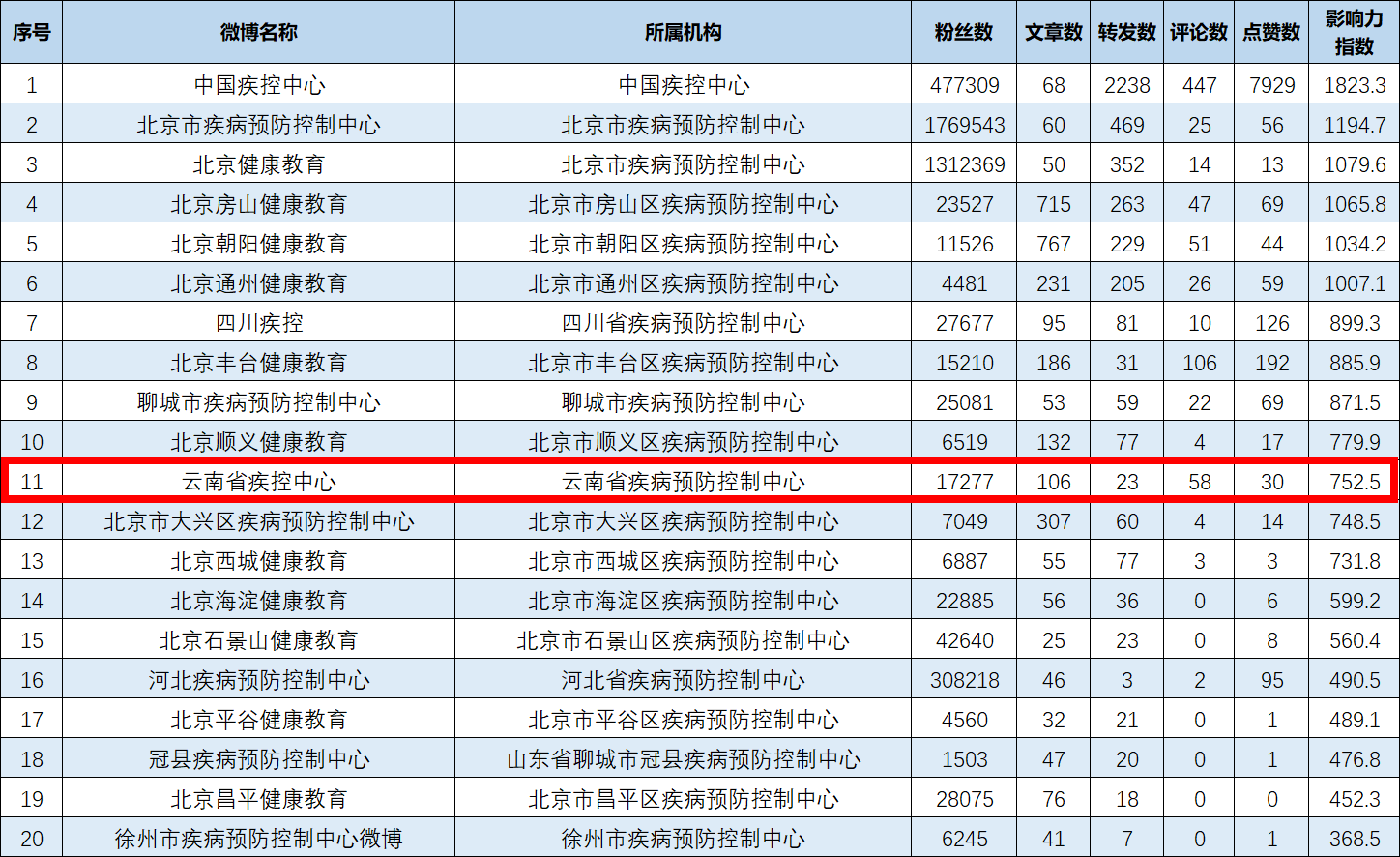Select follower count 1503

tap(964, 759)
